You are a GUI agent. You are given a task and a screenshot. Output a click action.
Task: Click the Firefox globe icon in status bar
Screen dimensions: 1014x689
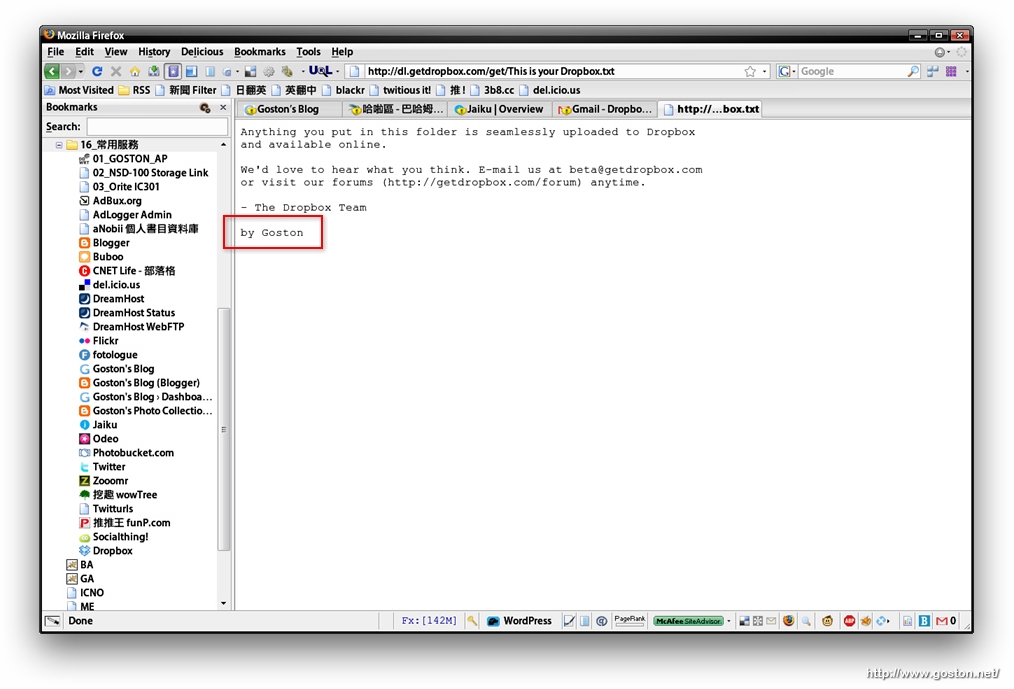[788, 620]
